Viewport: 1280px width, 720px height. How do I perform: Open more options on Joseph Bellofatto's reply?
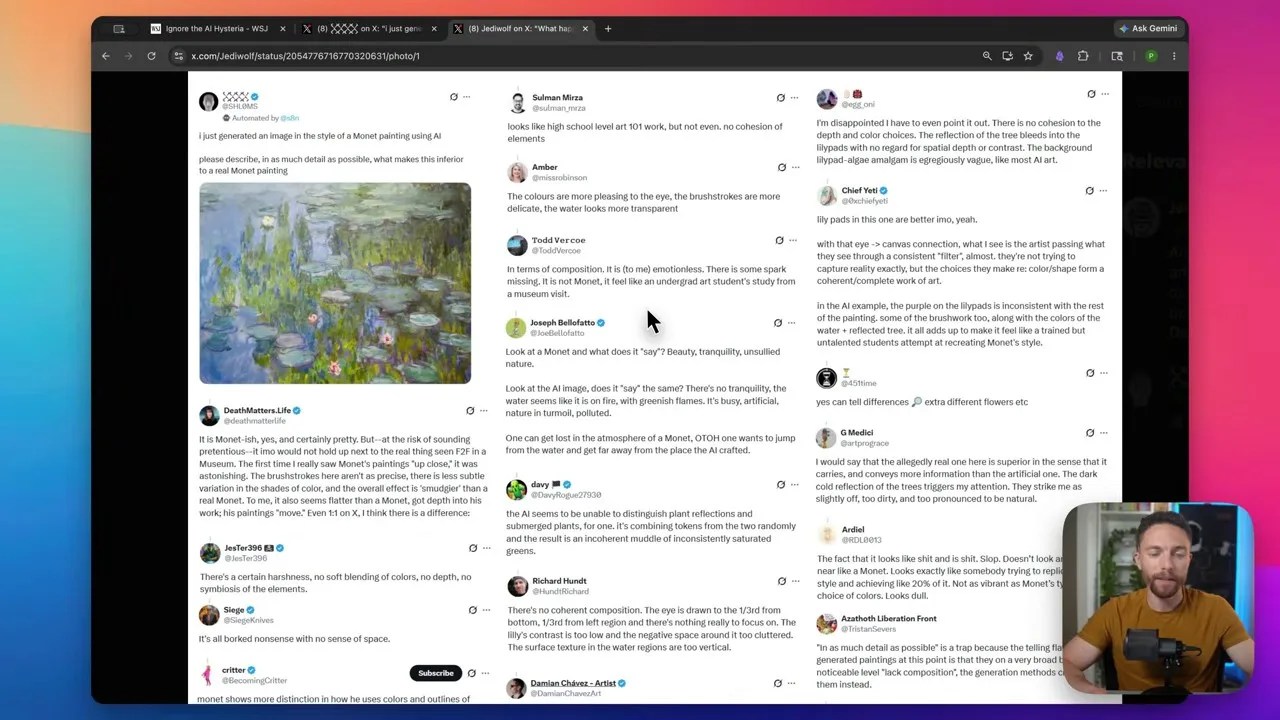(x=792, y=323)
